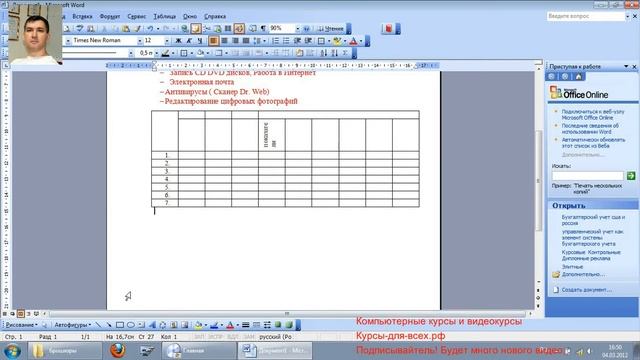Select the Line drawing tool
This screenshot has width=640, height=360.
tap(98, 325)
